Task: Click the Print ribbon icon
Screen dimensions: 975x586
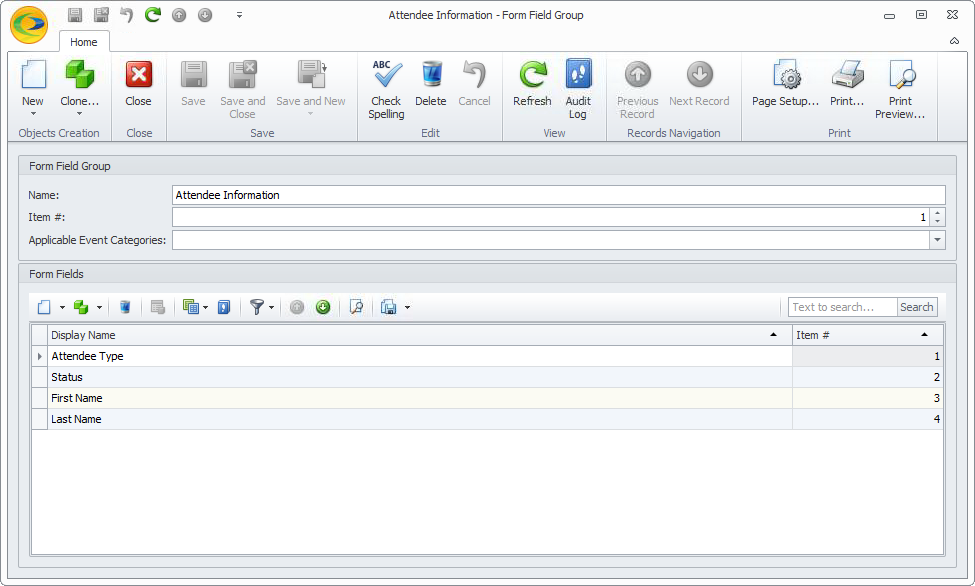Action: [x=848, y=75]
